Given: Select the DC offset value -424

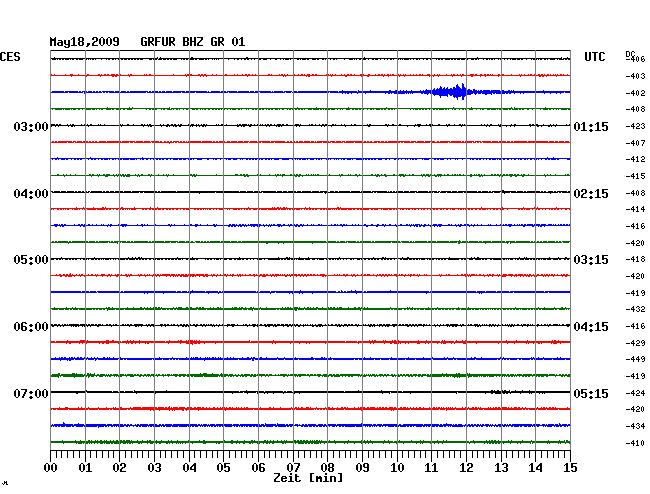Looking at the screenshot, I should tap(635, 393).
